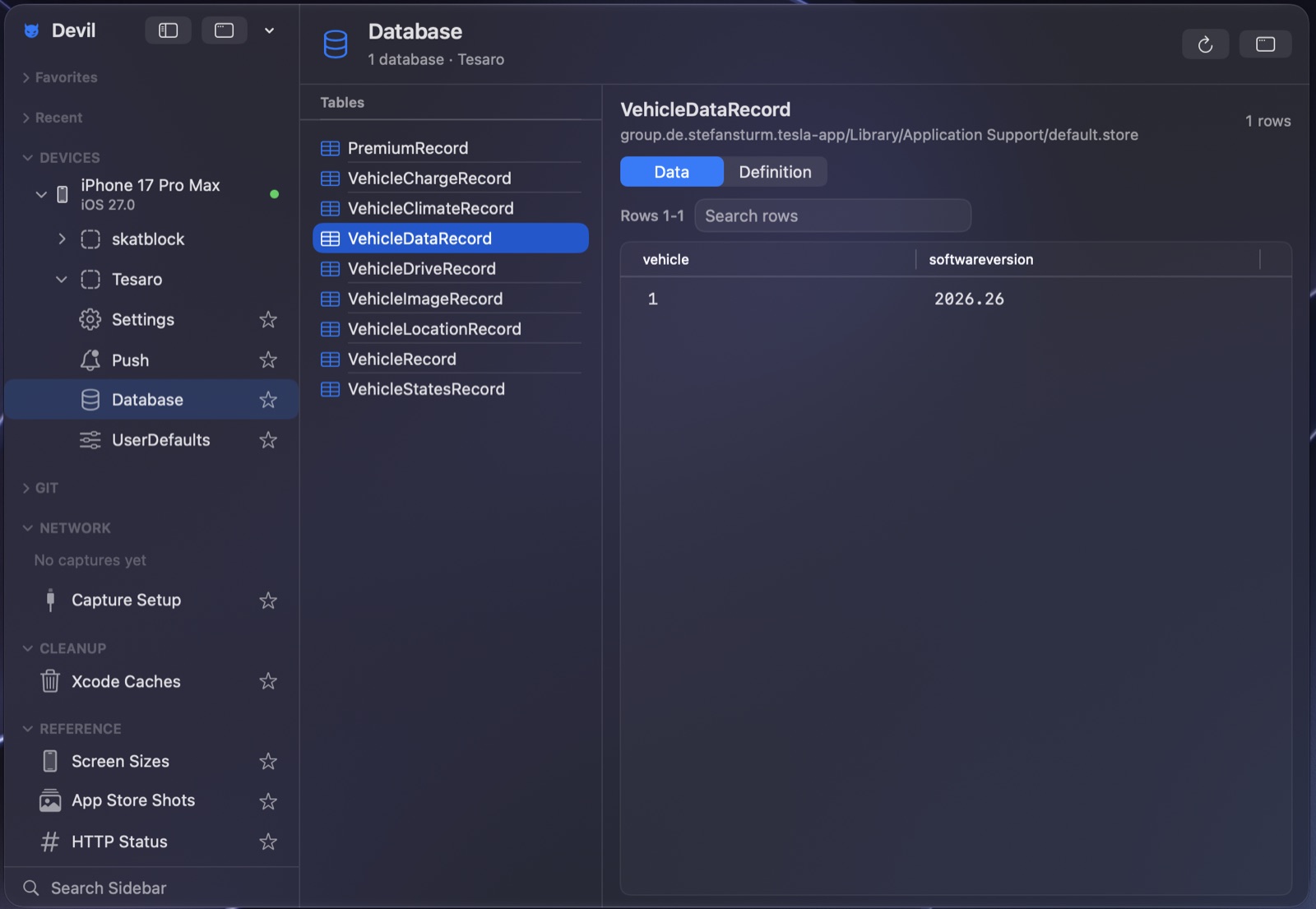Toggle the right panel layout button
Screen dimensions: 1316x909
1265,44
